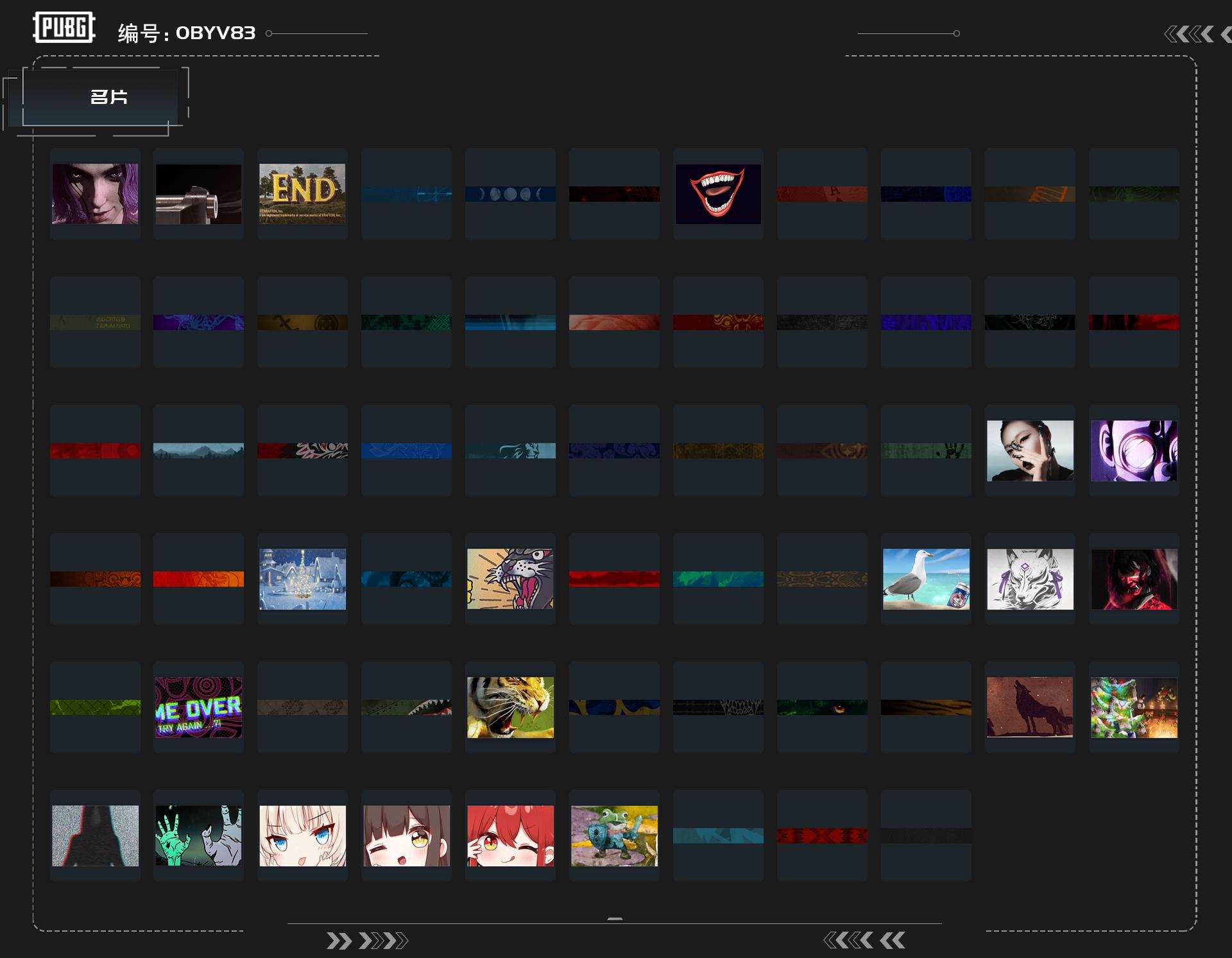Pick the snowy Christmas village nameplate

(302, 579)
